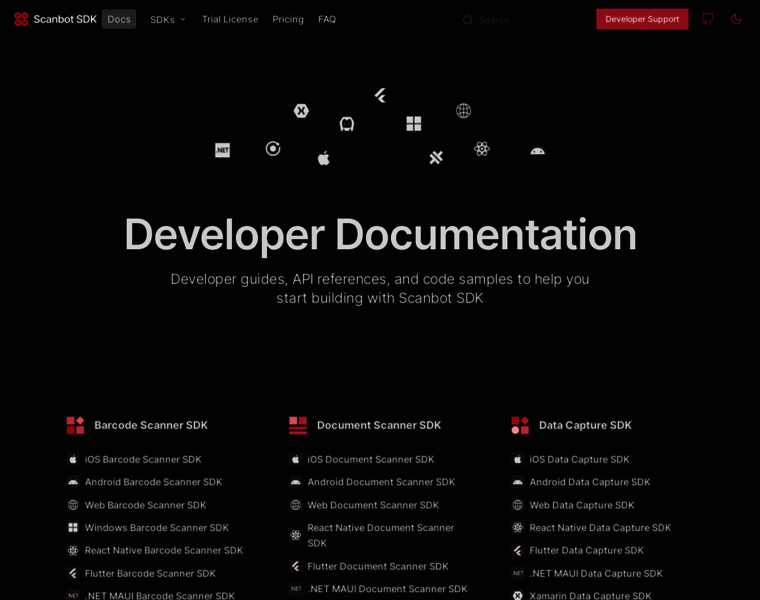Open the FAQ page
Screen dimensions: 760x600
[327, 19]
